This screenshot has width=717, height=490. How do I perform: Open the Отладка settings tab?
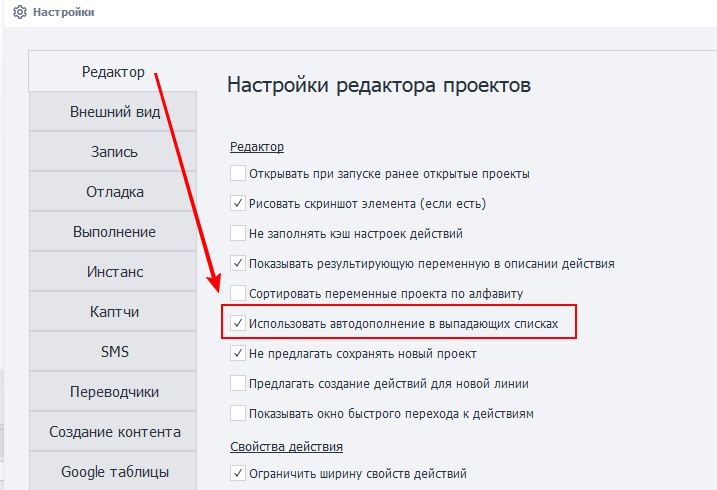point(113,192)
